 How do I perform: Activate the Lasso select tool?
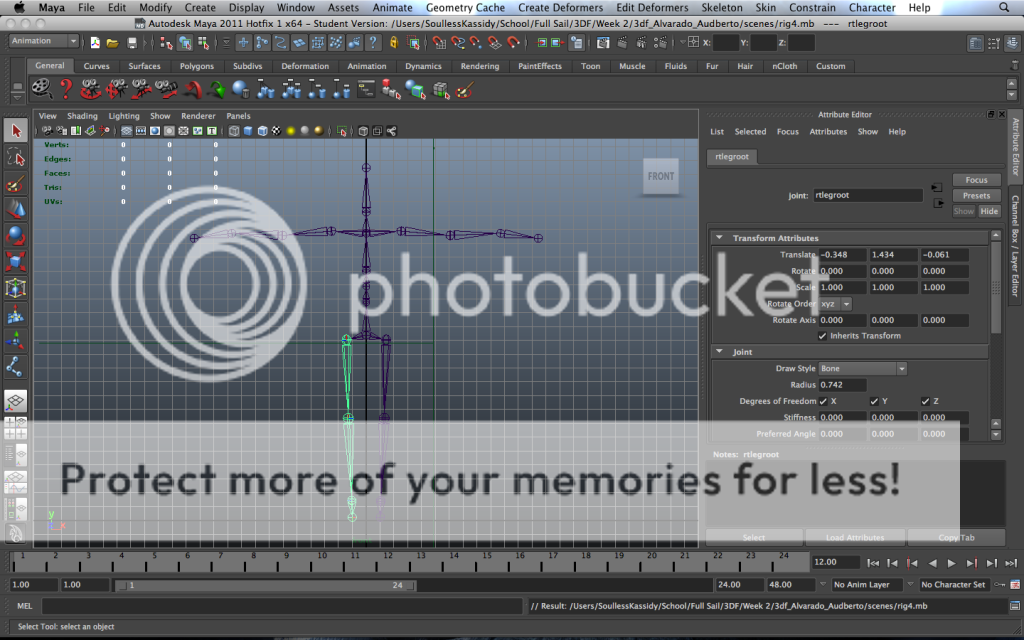[x=16, y=157]
